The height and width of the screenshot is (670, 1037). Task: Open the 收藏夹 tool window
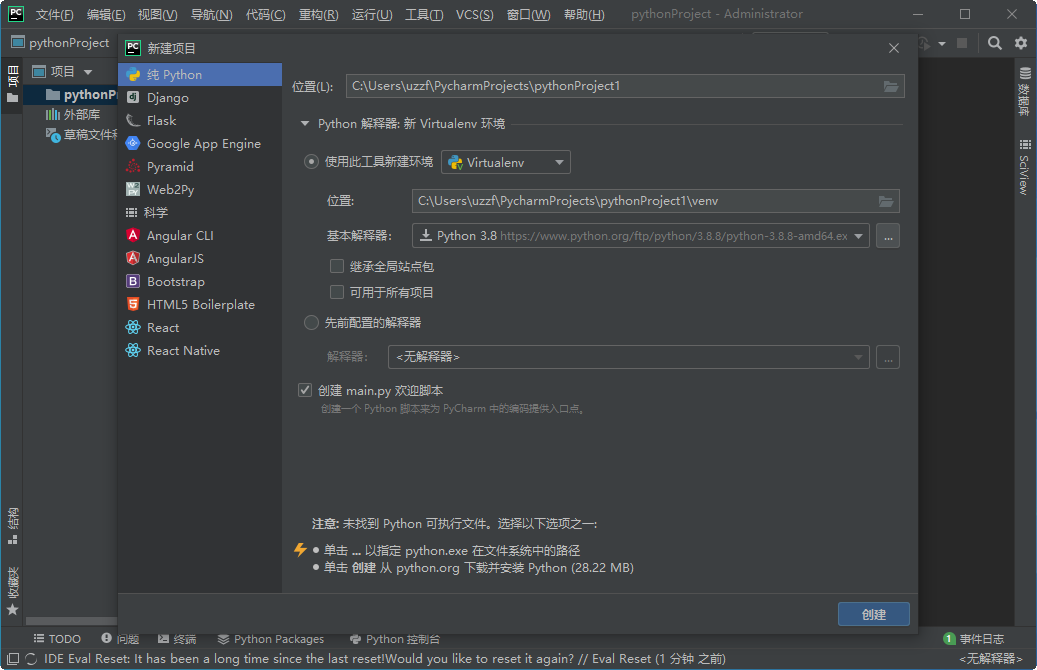pyautogui.click(x=13, y=591)
